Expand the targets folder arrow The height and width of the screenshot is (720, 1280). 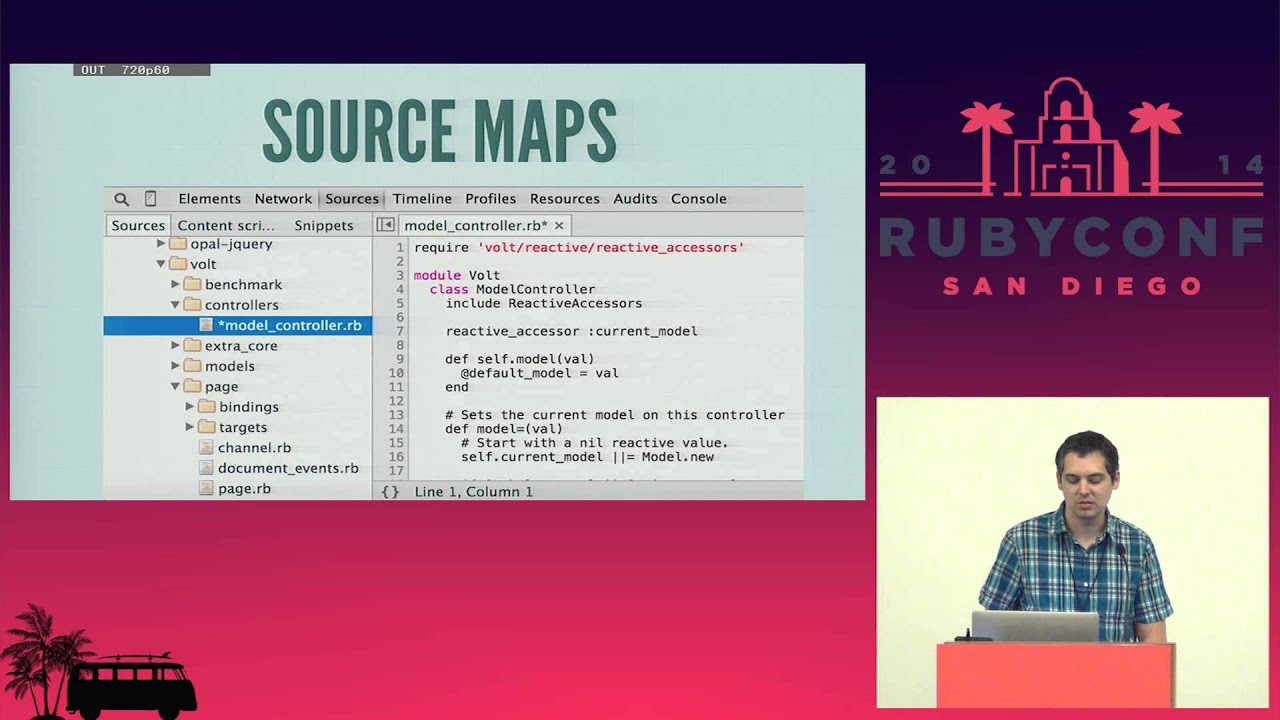coord(189,427)
